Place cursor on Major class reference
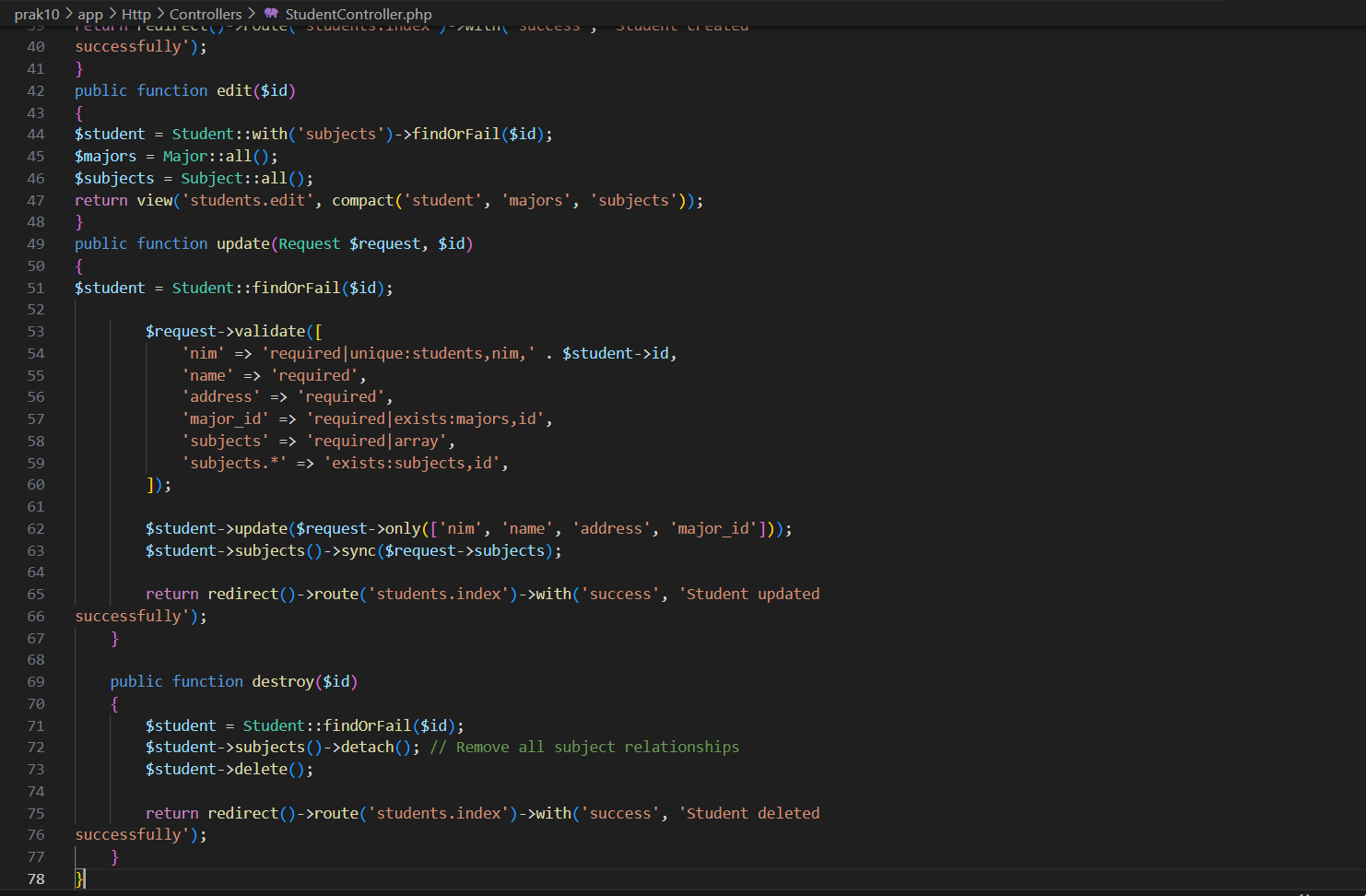Viewport: 1366px width, 896px height. (185, 156)
